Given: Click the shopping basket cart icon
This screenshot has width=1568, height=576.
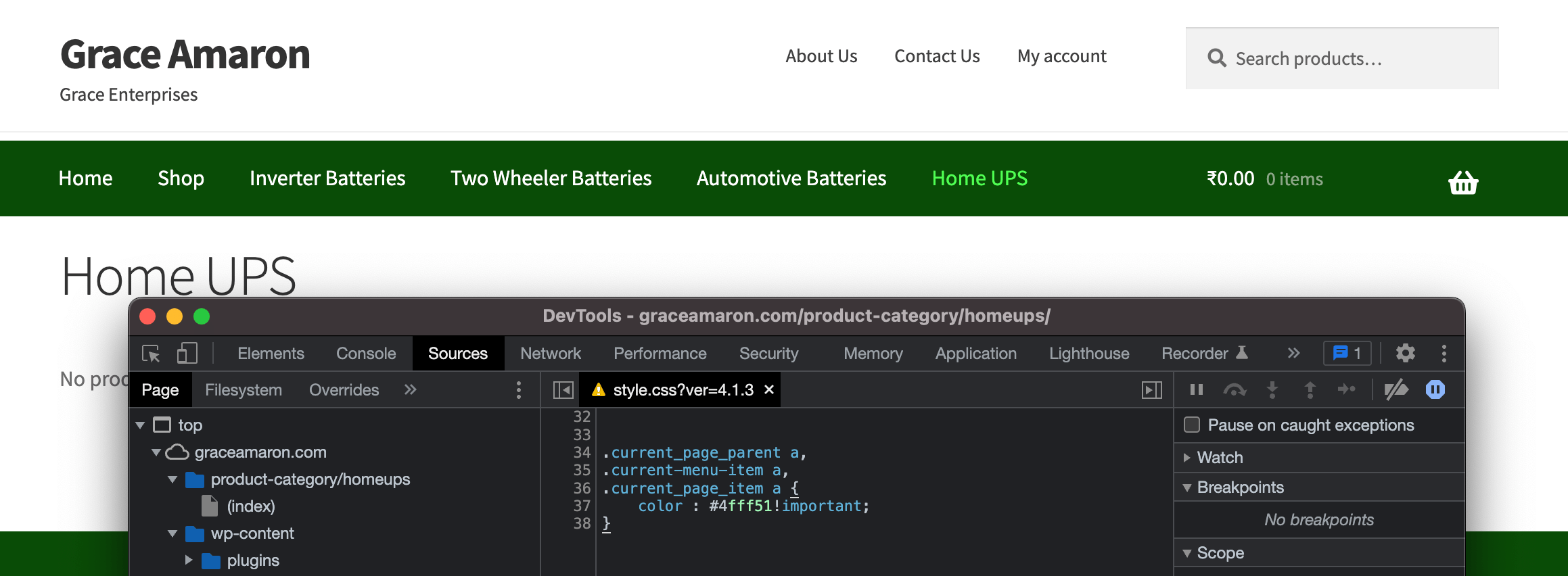Looking at the screenshot, I should point(1462,182).
